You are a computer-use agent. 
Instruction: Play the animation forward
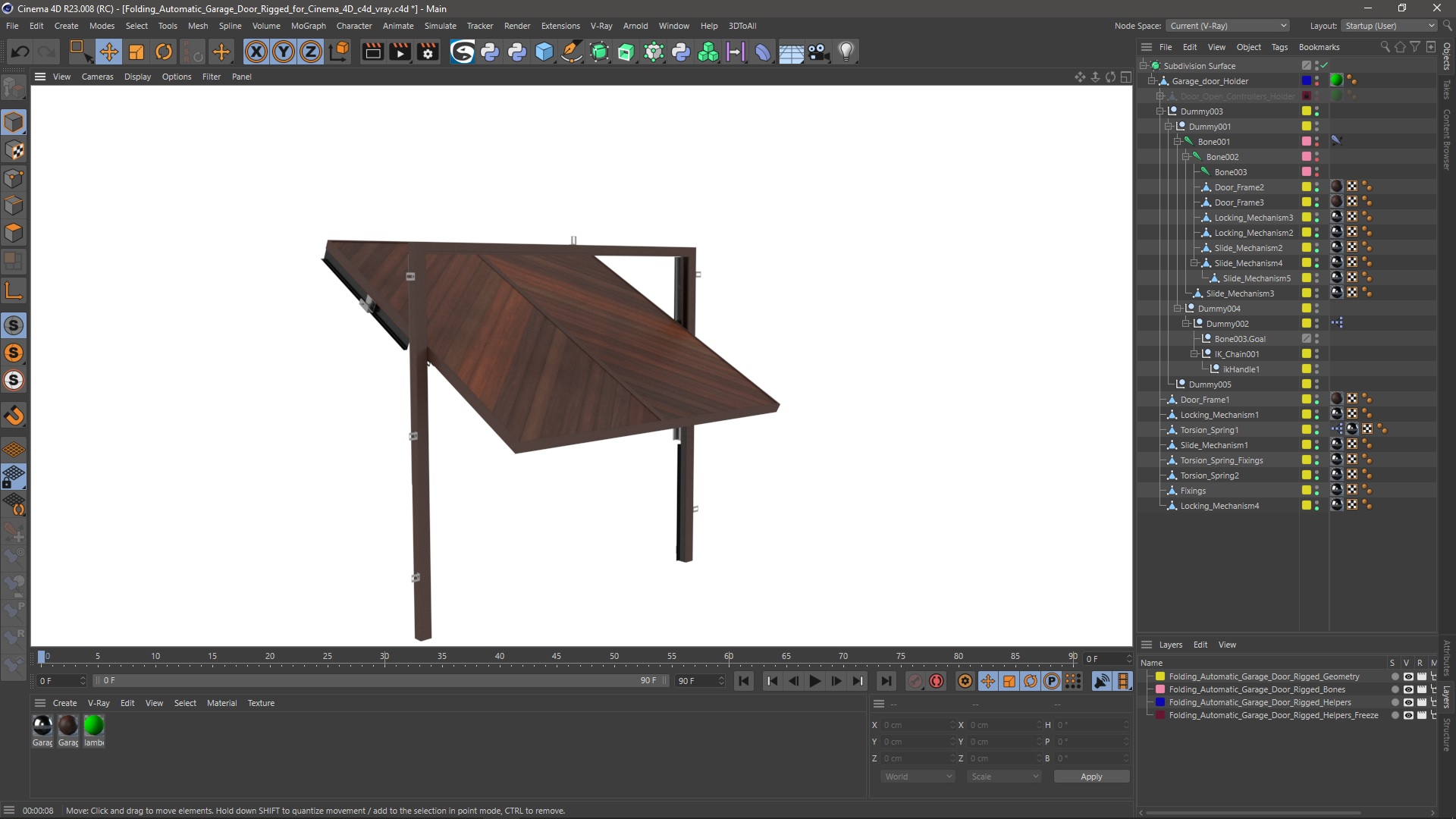click(x=815, y=681)
